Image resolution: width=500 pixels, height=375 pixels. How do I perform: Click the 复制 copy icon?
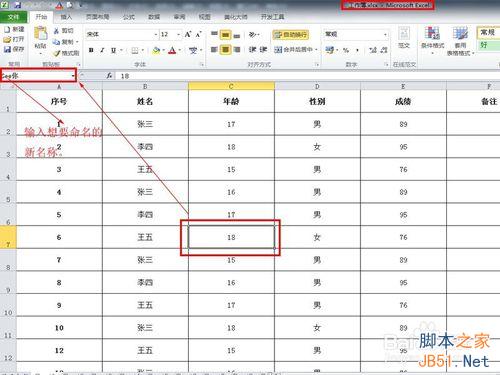pyautogui.click(x=56, y=42)
